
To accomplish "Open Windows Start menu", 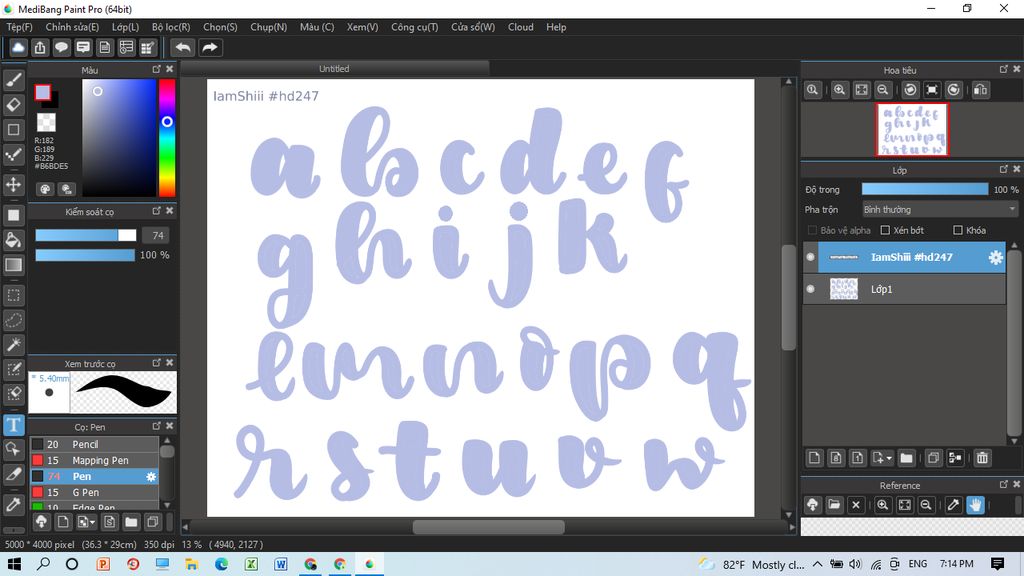I will 14,564.
